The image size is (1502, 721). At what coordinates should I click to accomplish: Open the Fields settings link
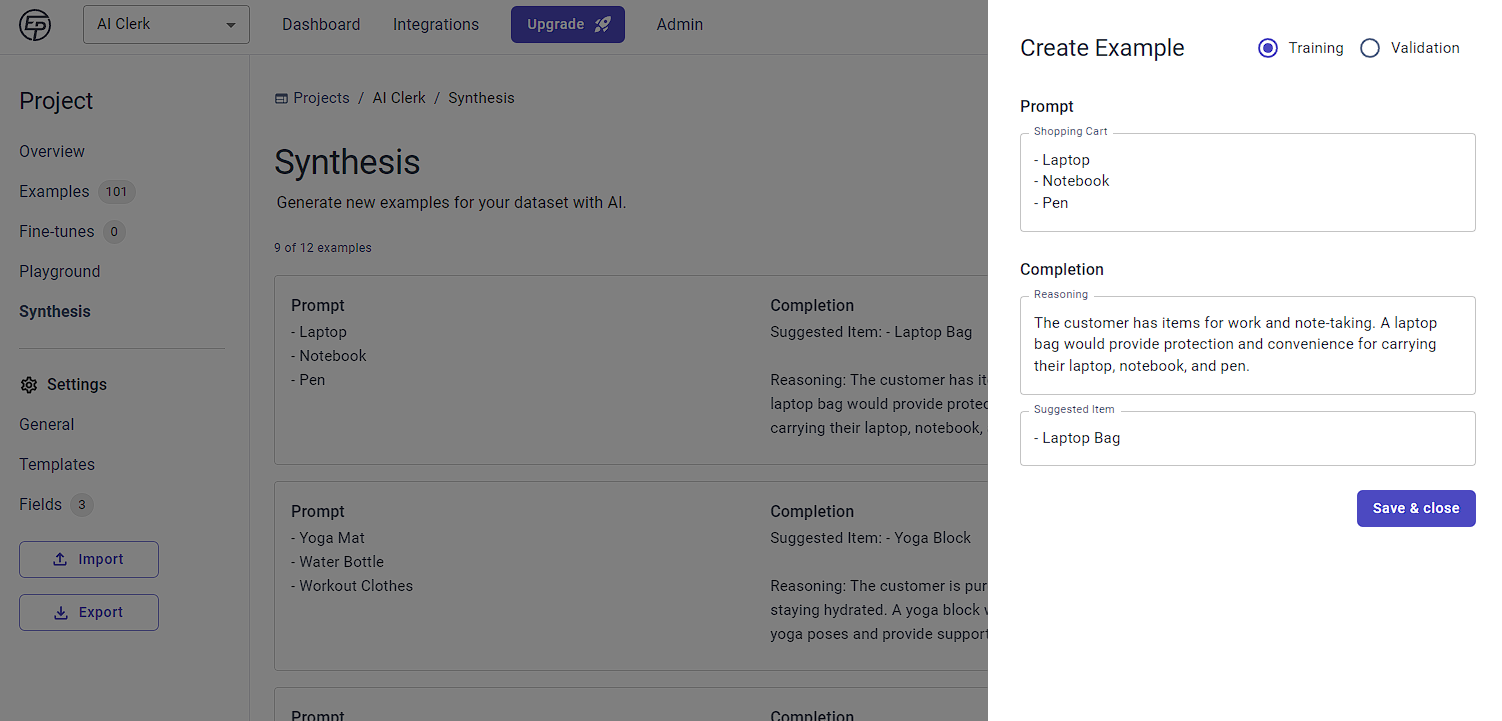41,505
